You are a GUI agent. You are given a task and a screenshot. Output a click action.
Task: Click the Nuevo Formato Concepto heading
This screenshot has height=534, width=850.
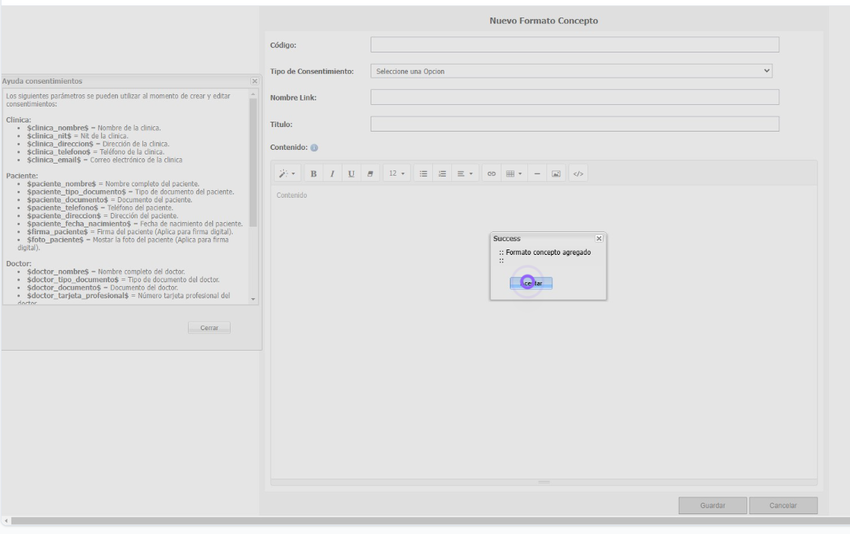(544, 21)
